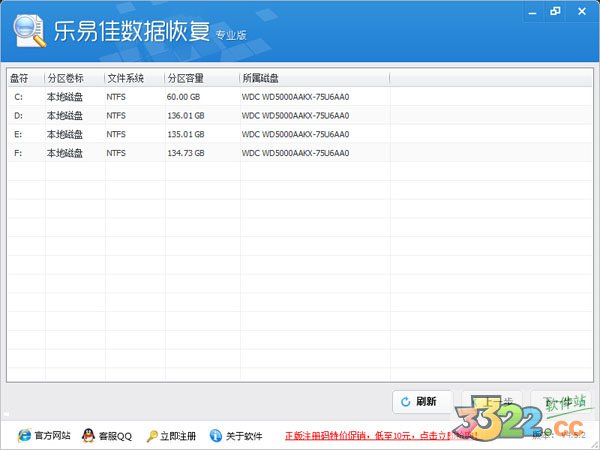600x450 pixels.
Task: Sort by 分区卷标 column header
Action: pyautogui.click(x=75, y=78)
